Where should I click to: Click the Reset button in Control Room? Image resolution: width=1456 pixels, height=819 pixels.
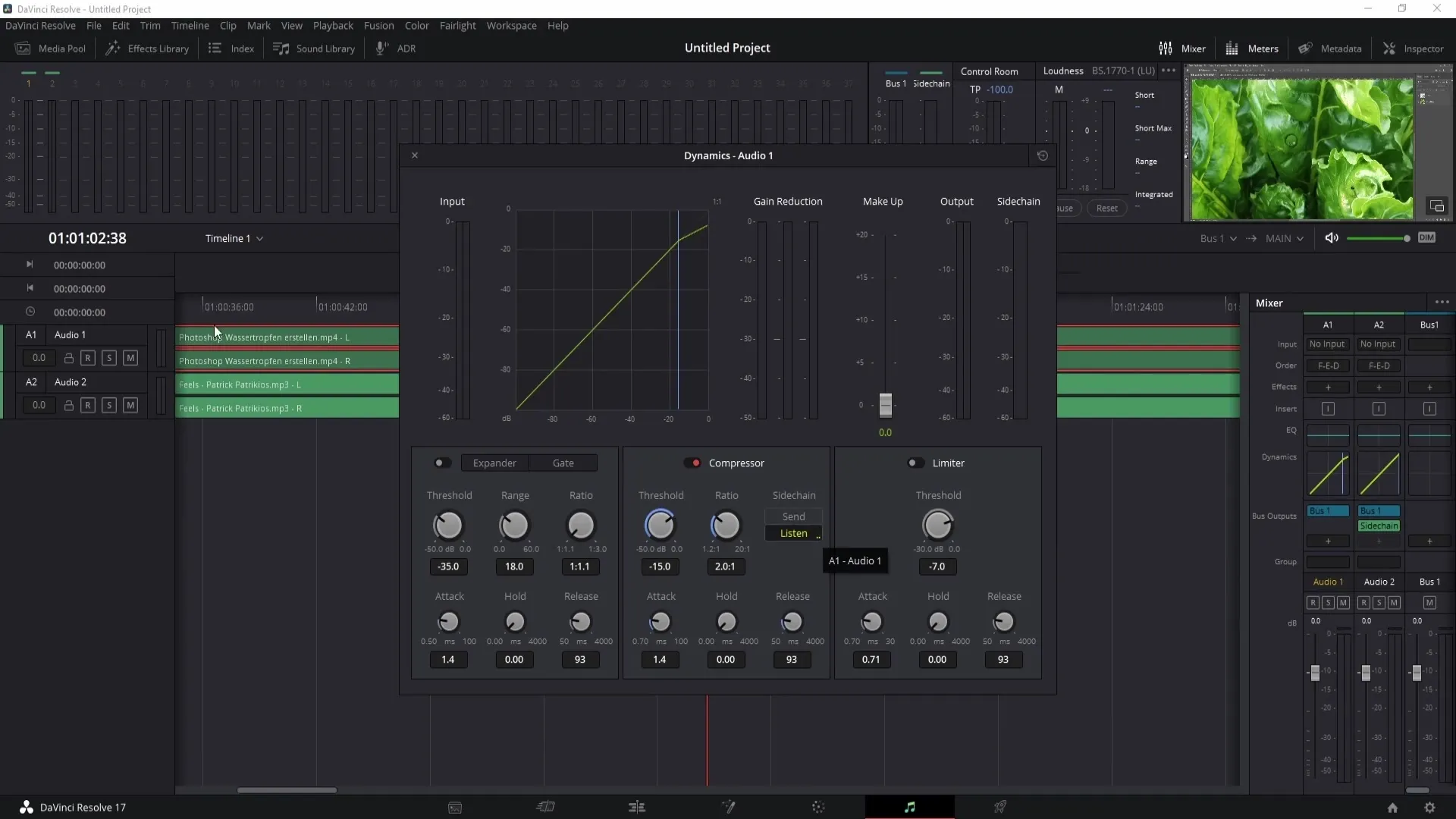[x=1107, y=208]
